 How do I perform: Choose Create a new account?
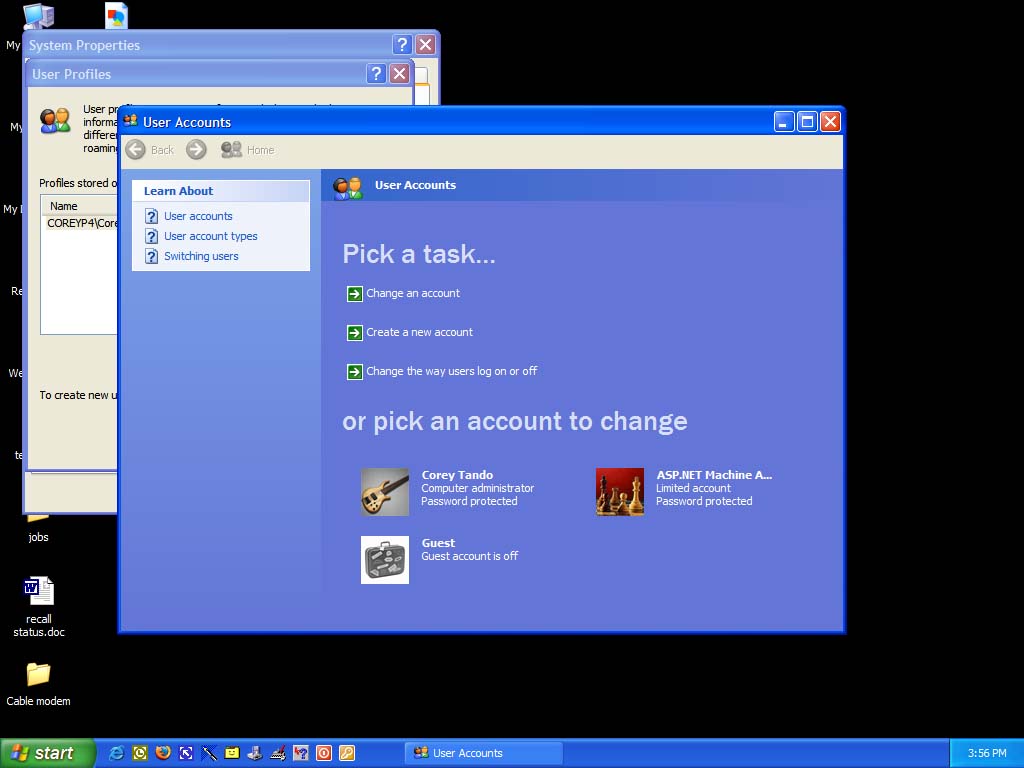click(x=409, y=332)
